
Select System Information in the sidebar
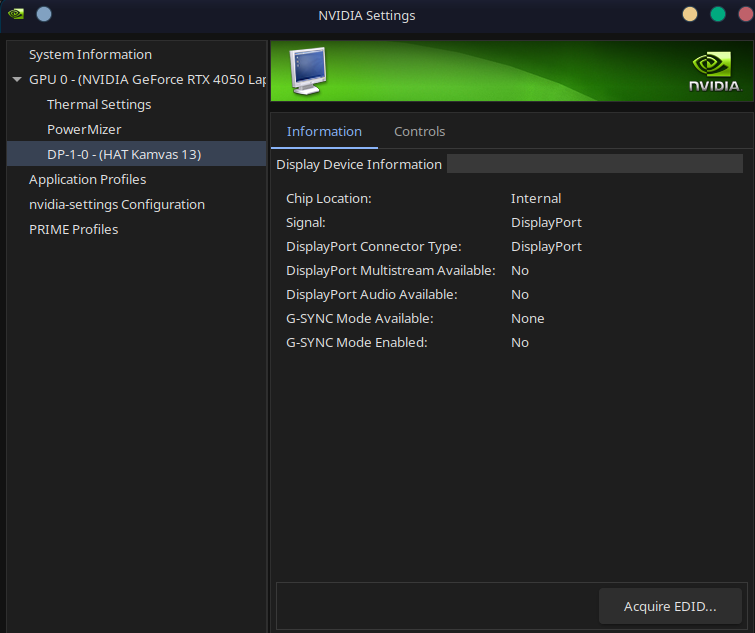point(90,55)
